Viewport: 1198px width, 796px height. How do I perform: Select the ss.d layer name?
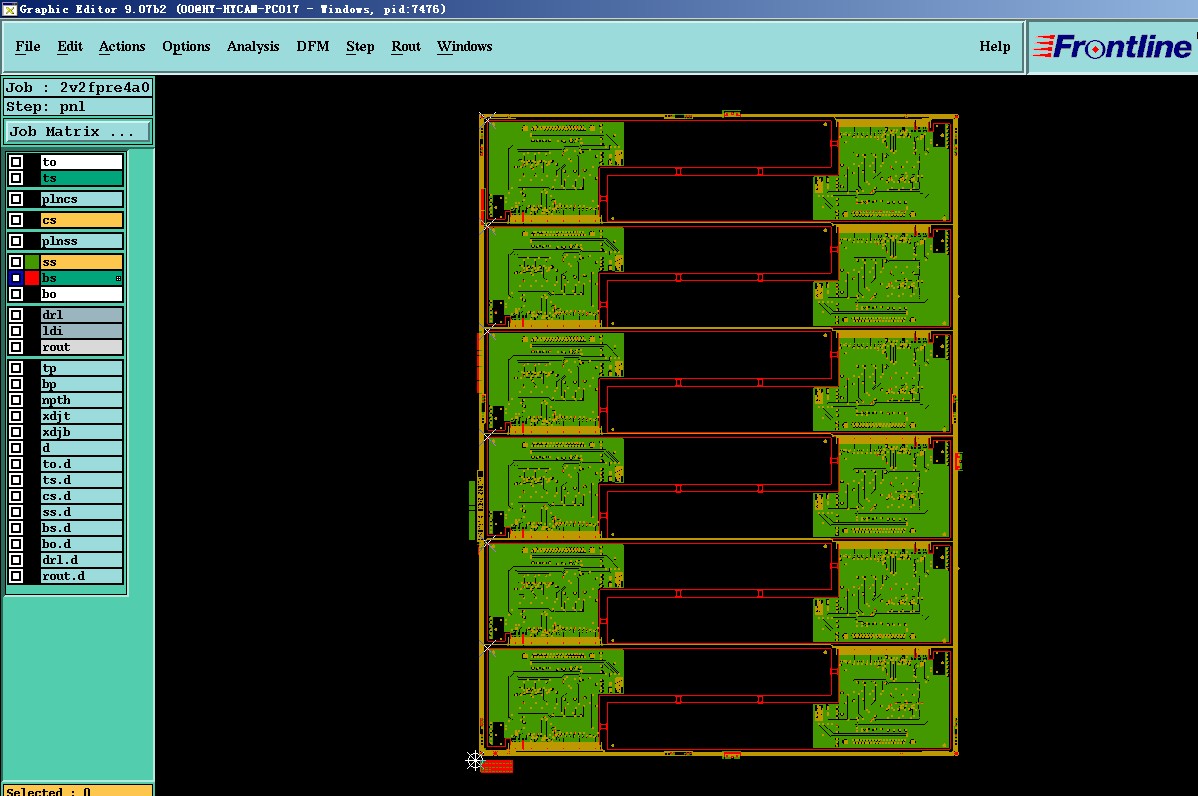(x=81, y=513)
